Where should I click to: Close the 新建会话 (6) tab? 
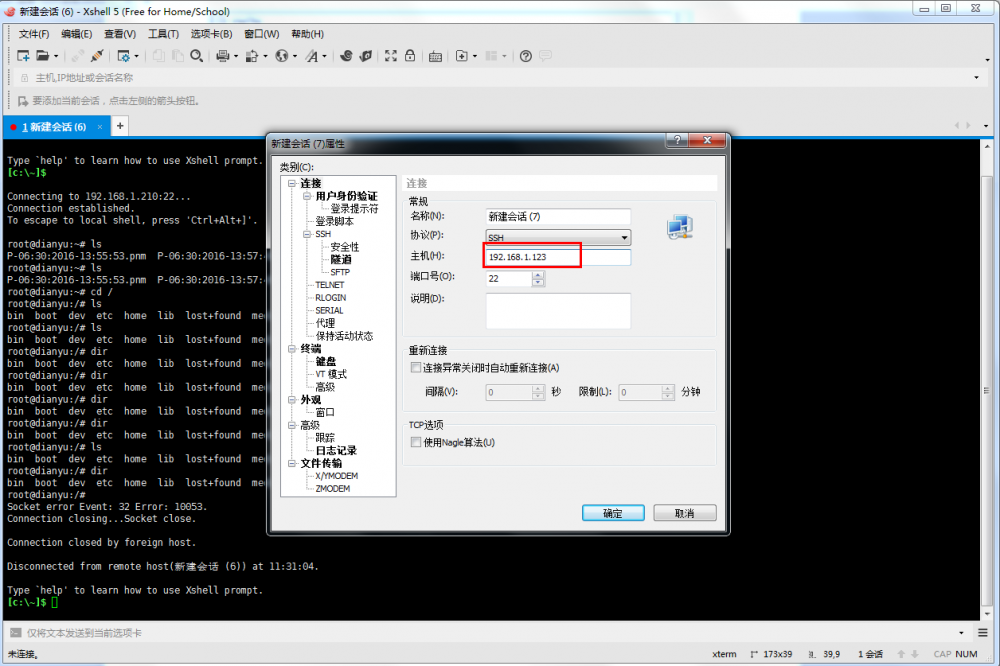tap(99, 127)
